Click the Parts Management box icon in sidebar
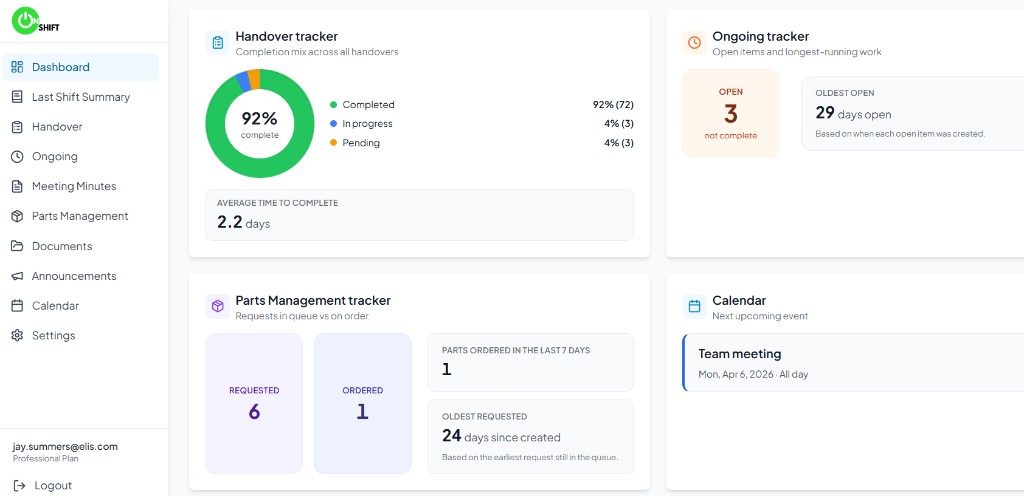This screenshot has width=1024, height=496. click(17, 216)
